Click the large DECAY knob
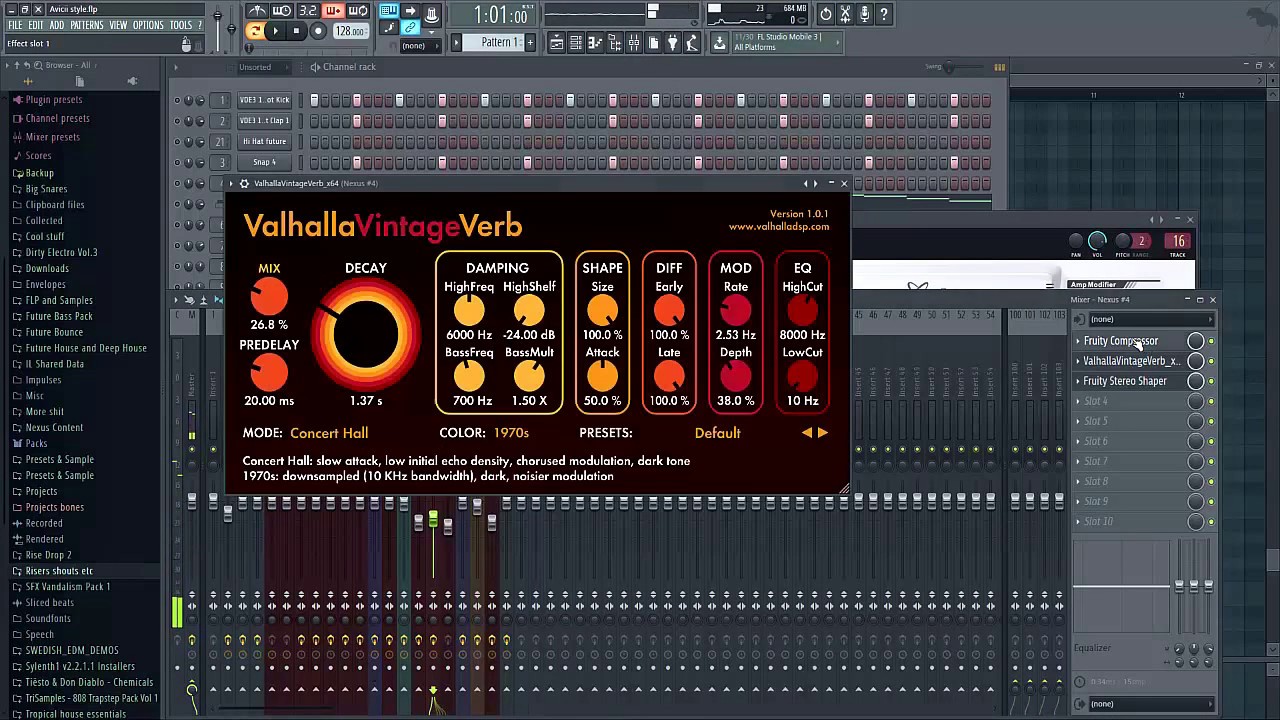The height and width of the screenshot is (720, 1280). 366,334
